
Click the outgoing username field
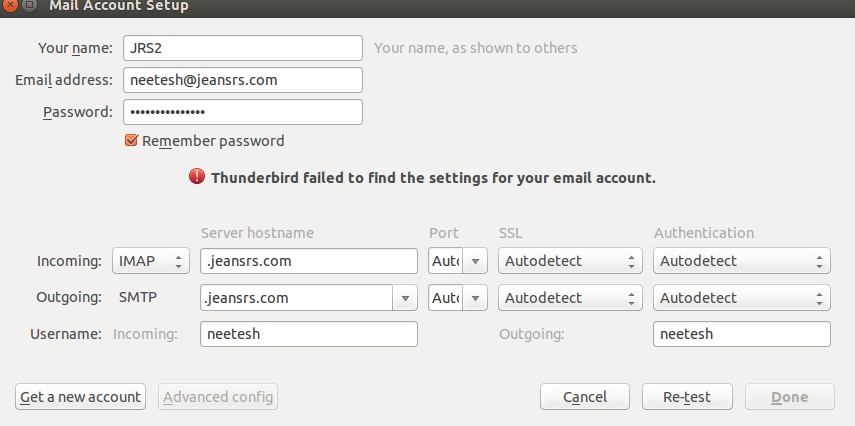(742, 334)
